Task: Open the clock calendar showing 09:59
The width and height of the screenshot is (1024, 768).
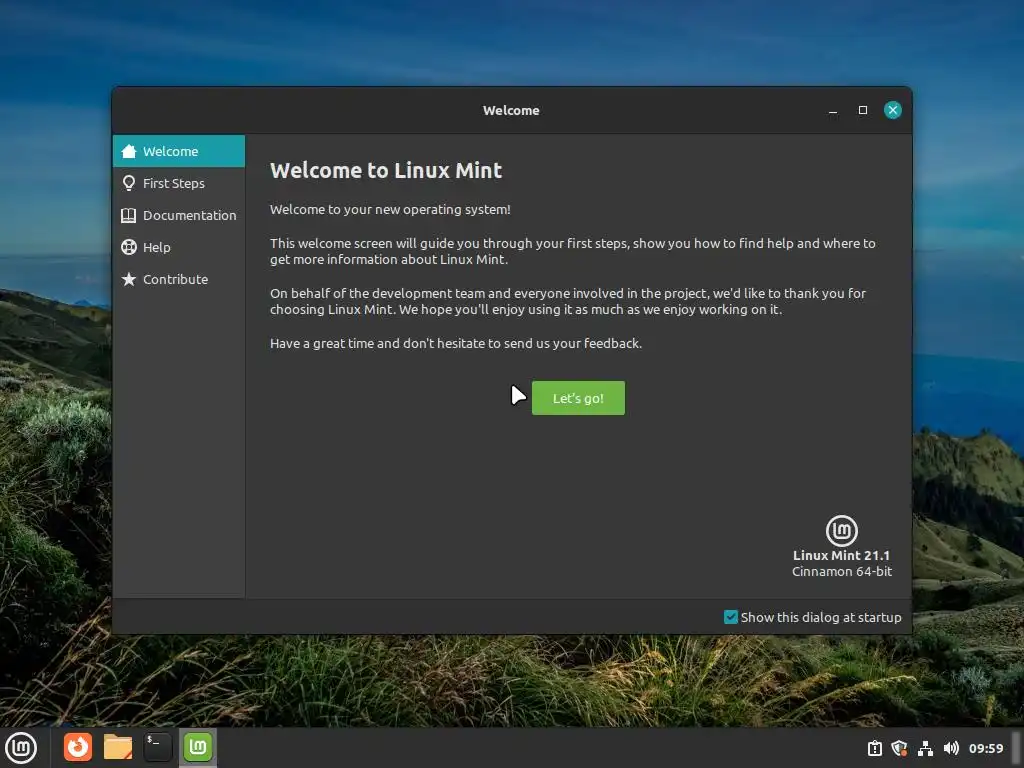Action: (985, 748)
